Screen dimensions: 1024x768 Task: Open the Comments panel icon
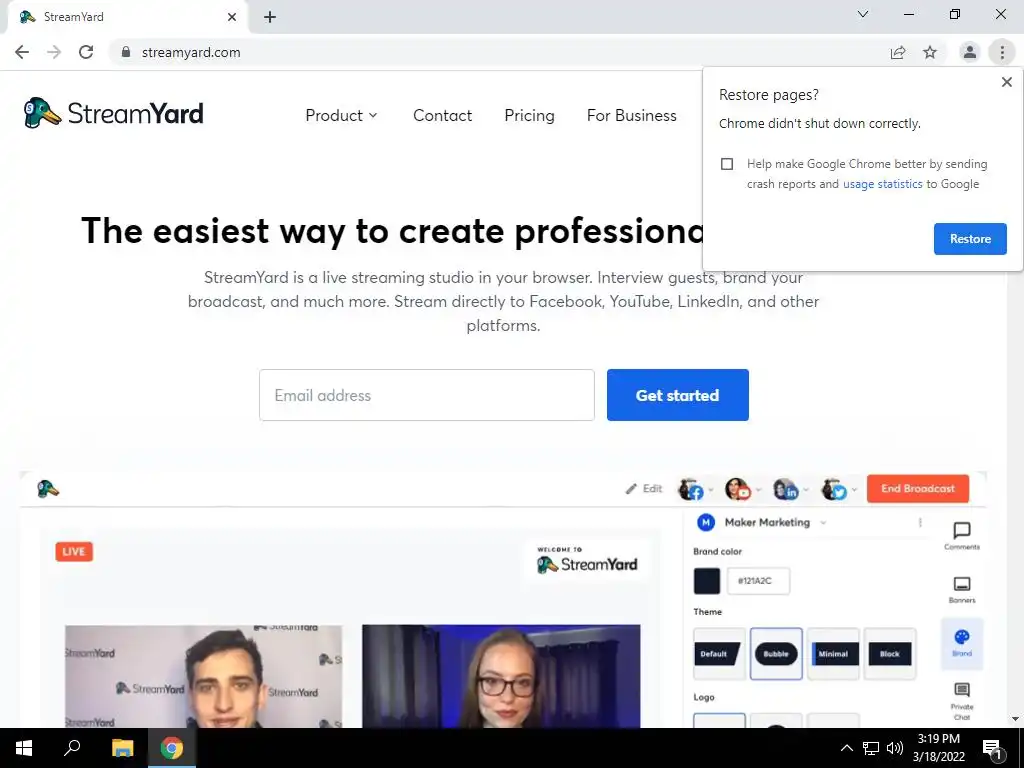tap(962, 536)
